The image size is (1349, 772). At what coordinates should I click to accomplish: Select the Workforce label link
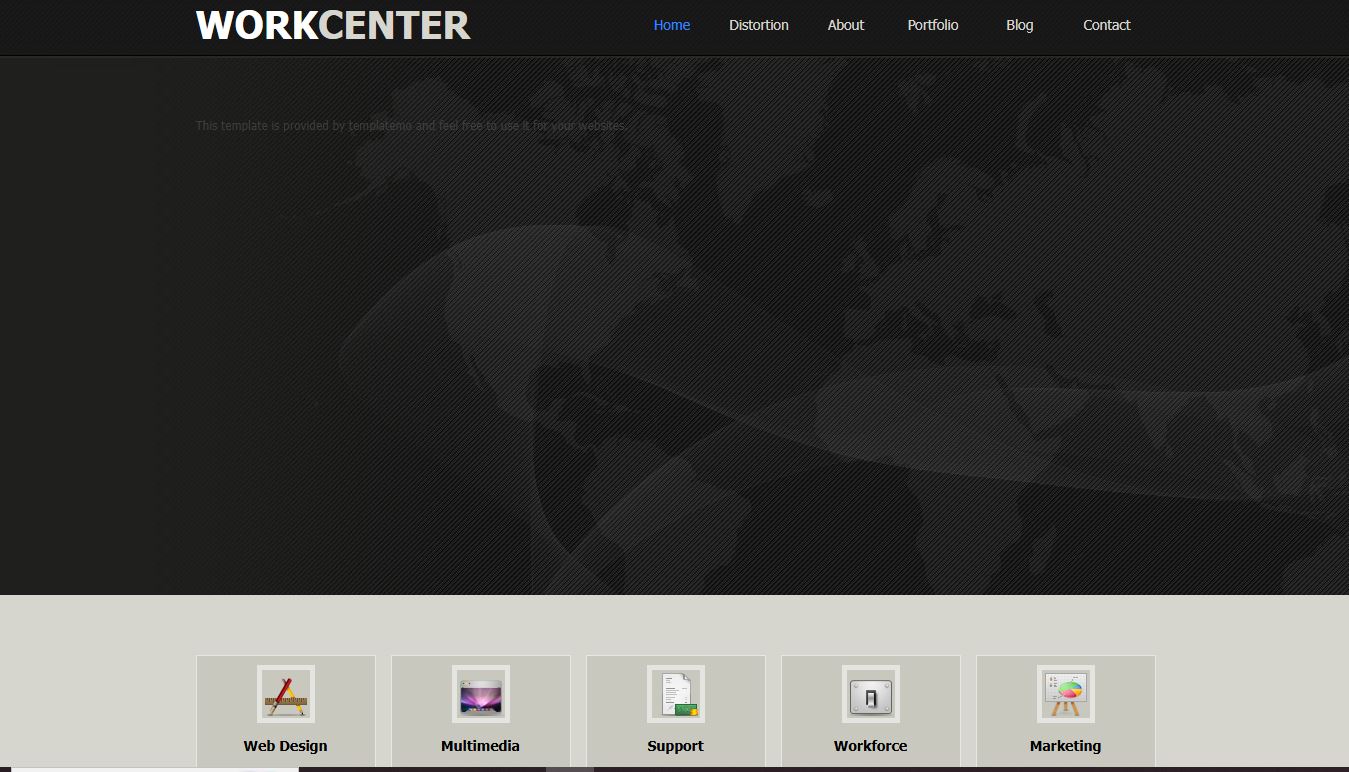(870, 746)
